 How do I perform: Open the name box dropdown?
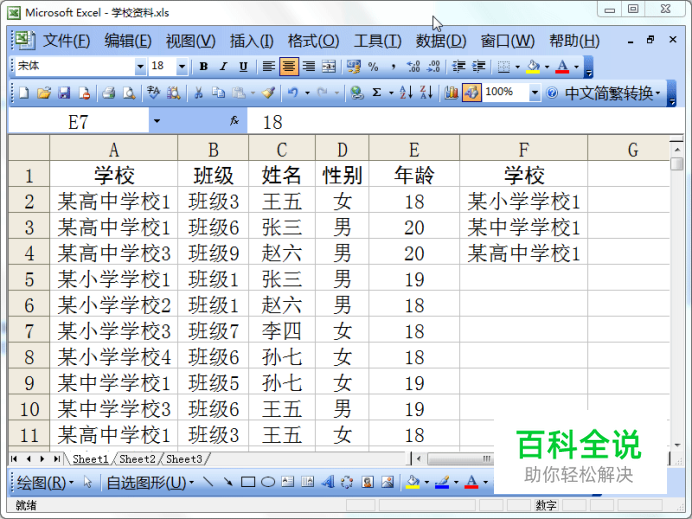[156, 120]
